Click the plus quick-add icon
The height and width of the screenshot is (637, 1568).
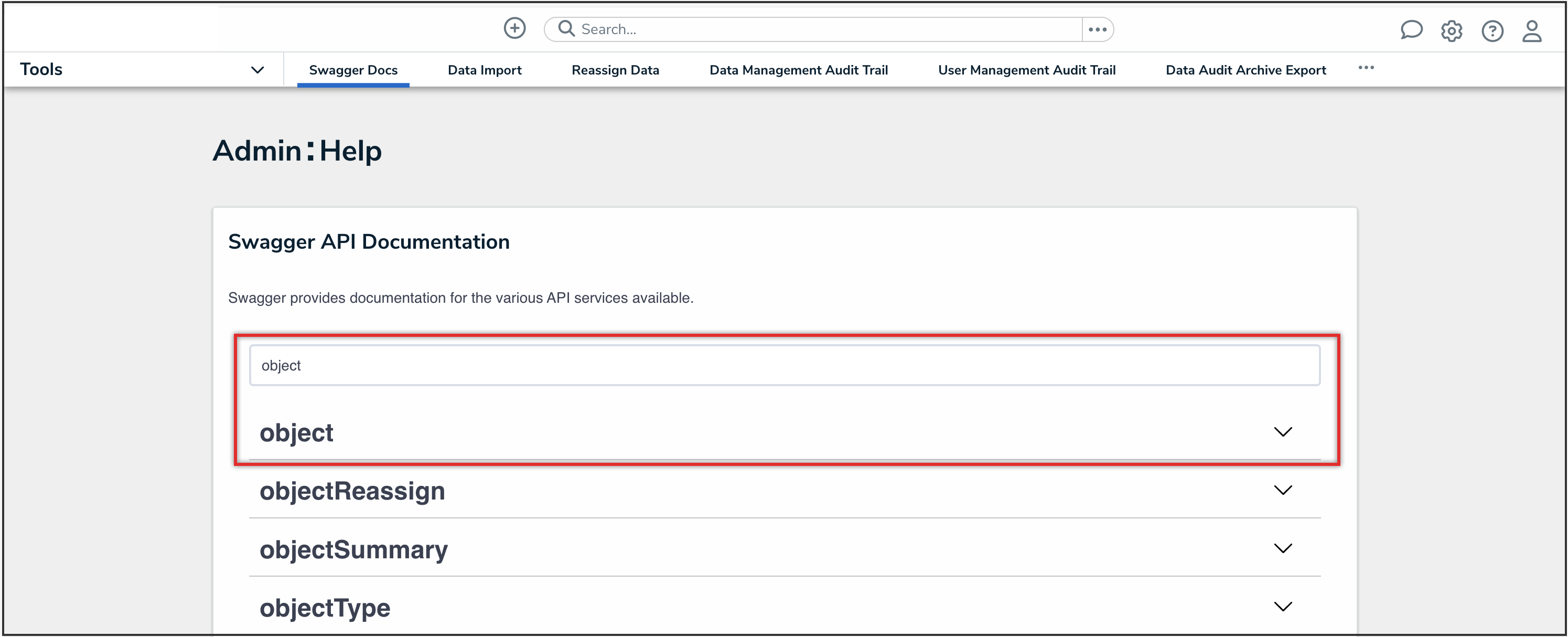[x=514, y=29]
